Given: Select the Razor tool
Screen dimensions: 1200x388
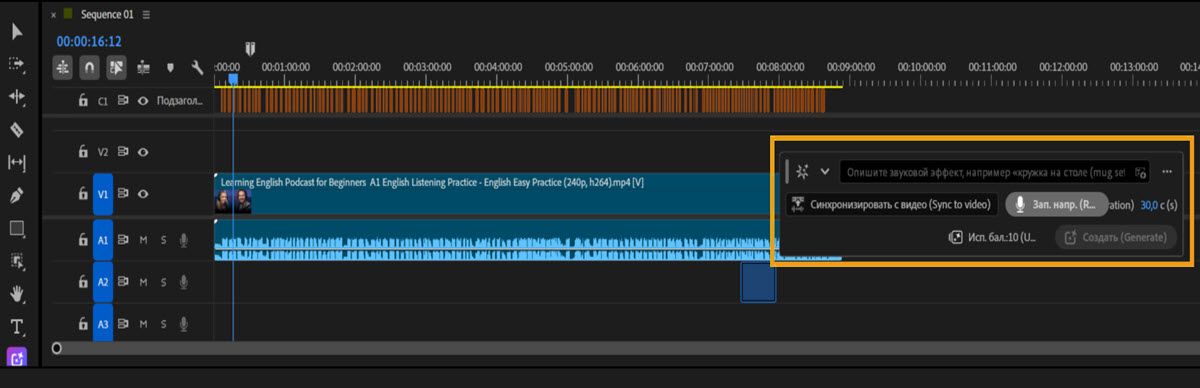Looking at the screenshot, I should tap(17, 129).
